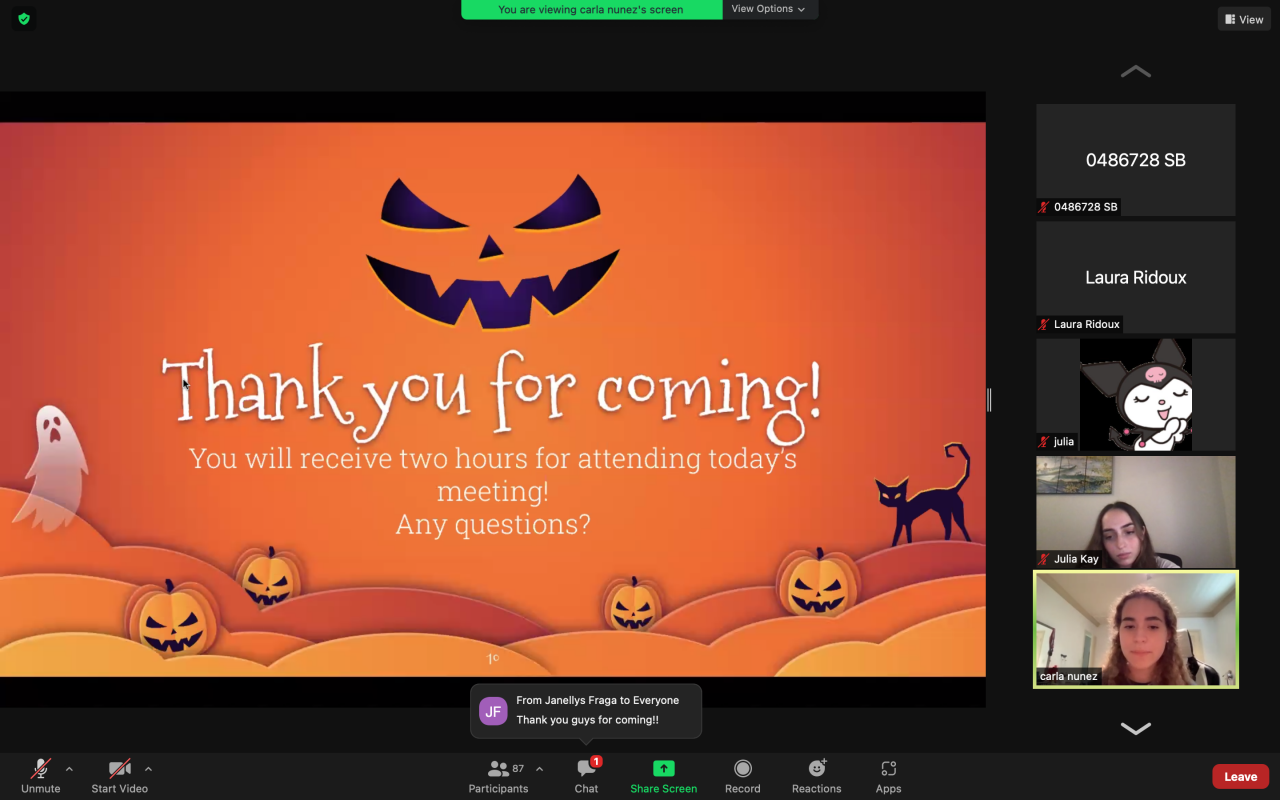Click the unread badge on the Chat icon
The image size is (1280, 800).
tap(596, 762)
